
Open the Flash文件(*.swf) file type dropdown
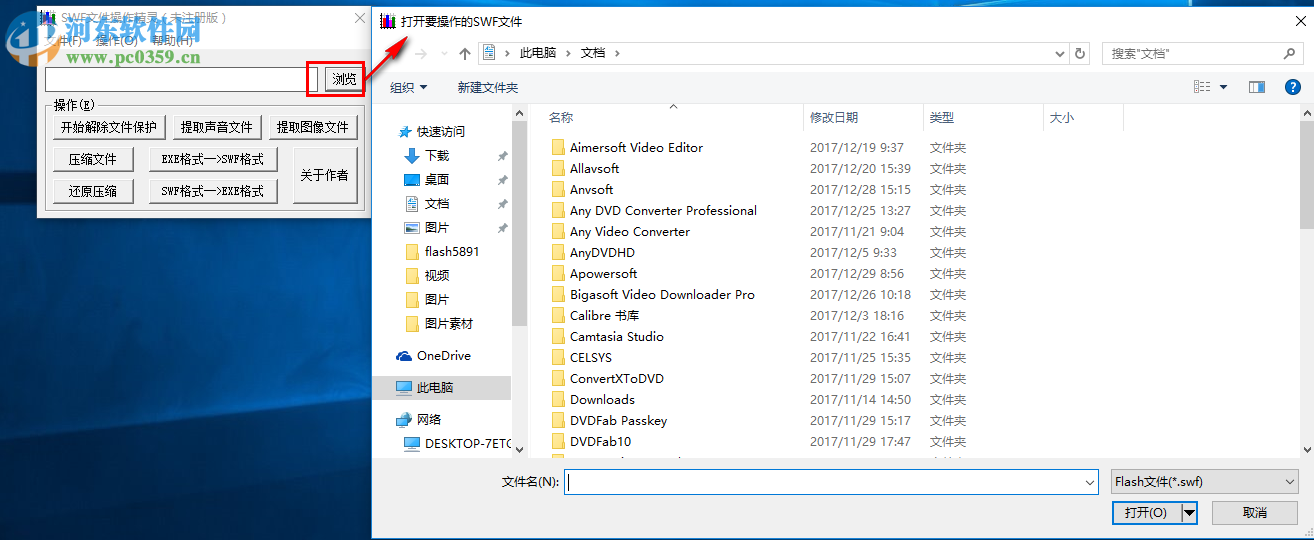[x=1205, y=482]
